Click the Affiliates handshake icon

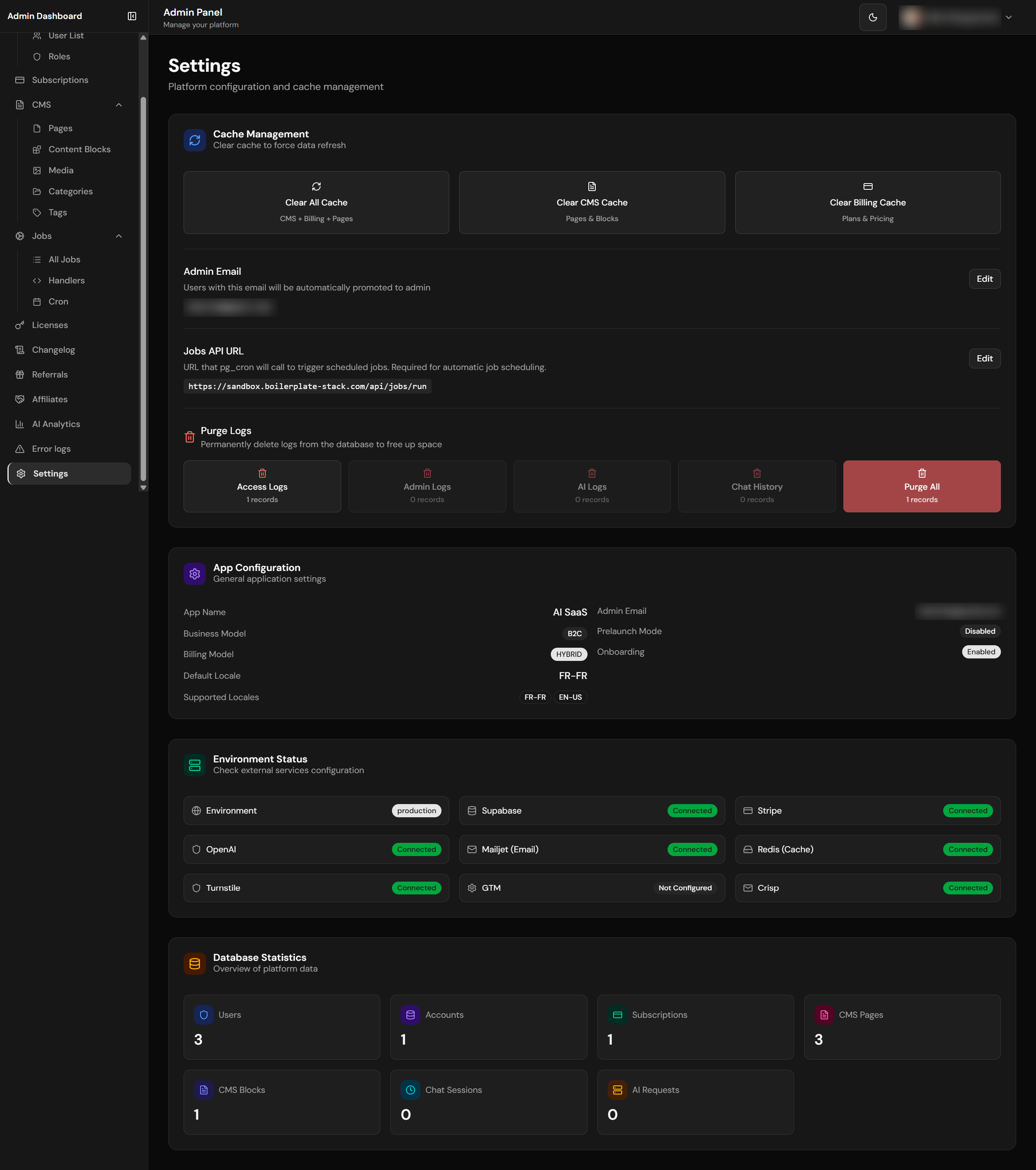19,399
